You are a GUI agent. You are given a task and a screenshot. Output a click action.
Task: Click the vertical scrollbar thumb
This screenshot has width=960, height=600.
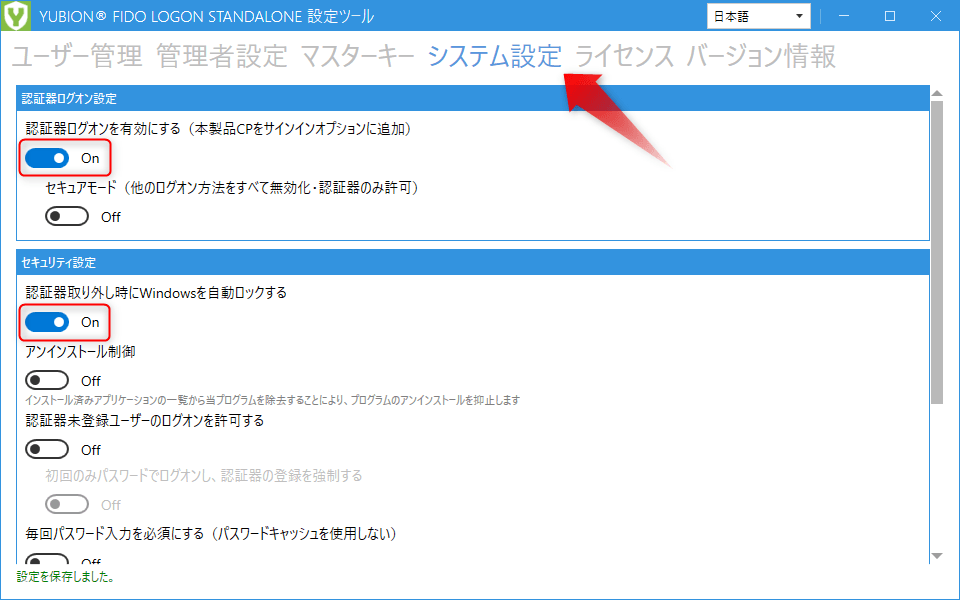coord(937,252)
